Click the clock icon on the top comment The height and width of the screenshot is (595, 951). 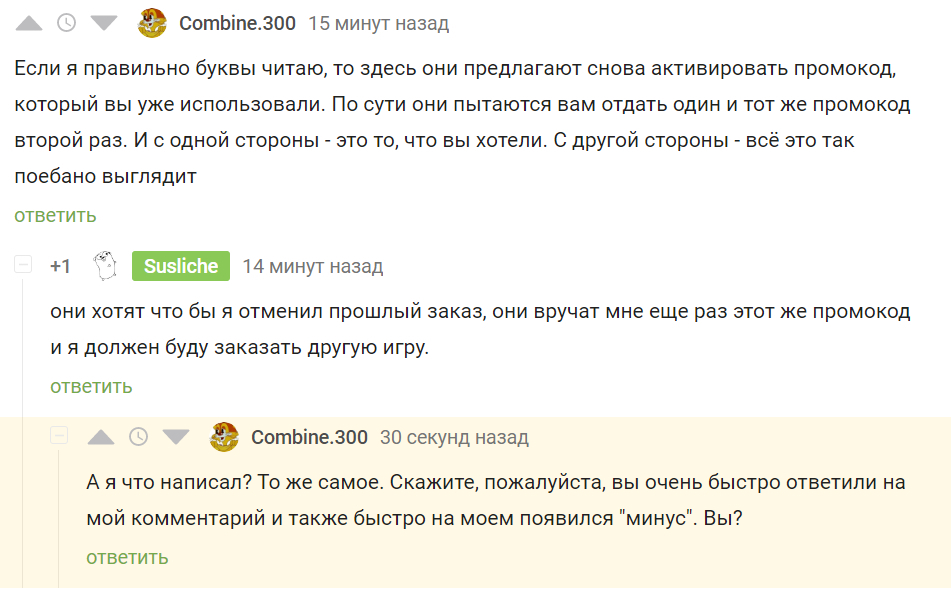pyautogui.click(x=67, y=23)
